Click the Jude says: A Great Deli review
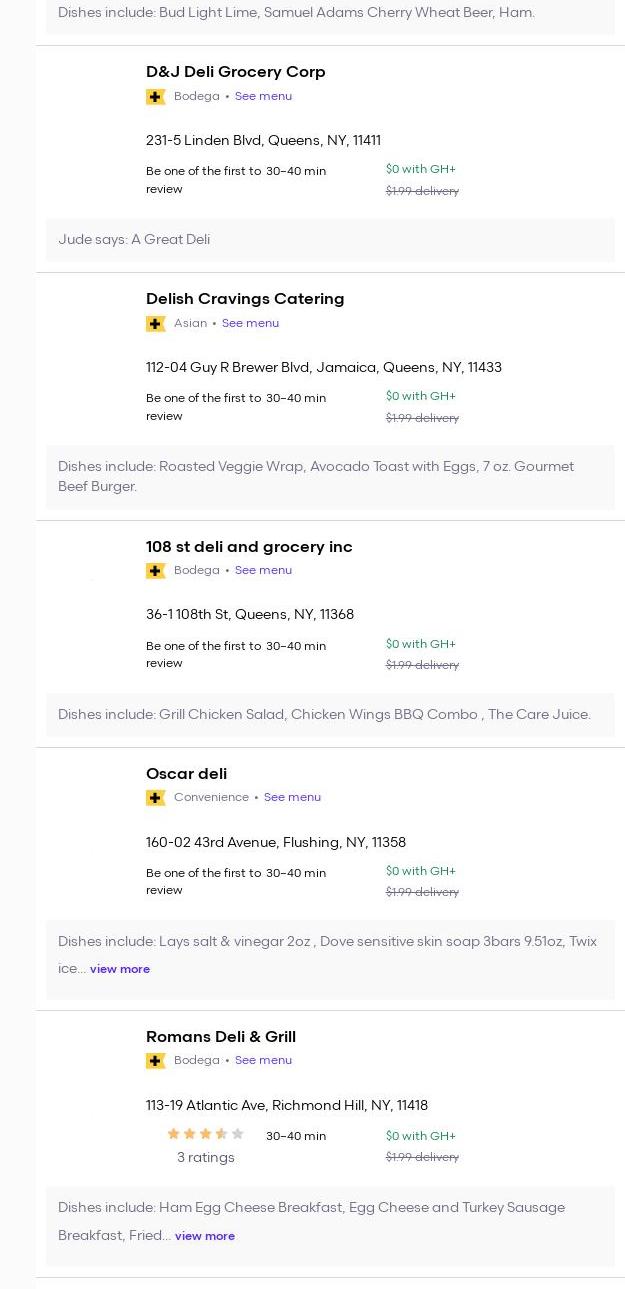625x1289 pixels. [134, 240]
